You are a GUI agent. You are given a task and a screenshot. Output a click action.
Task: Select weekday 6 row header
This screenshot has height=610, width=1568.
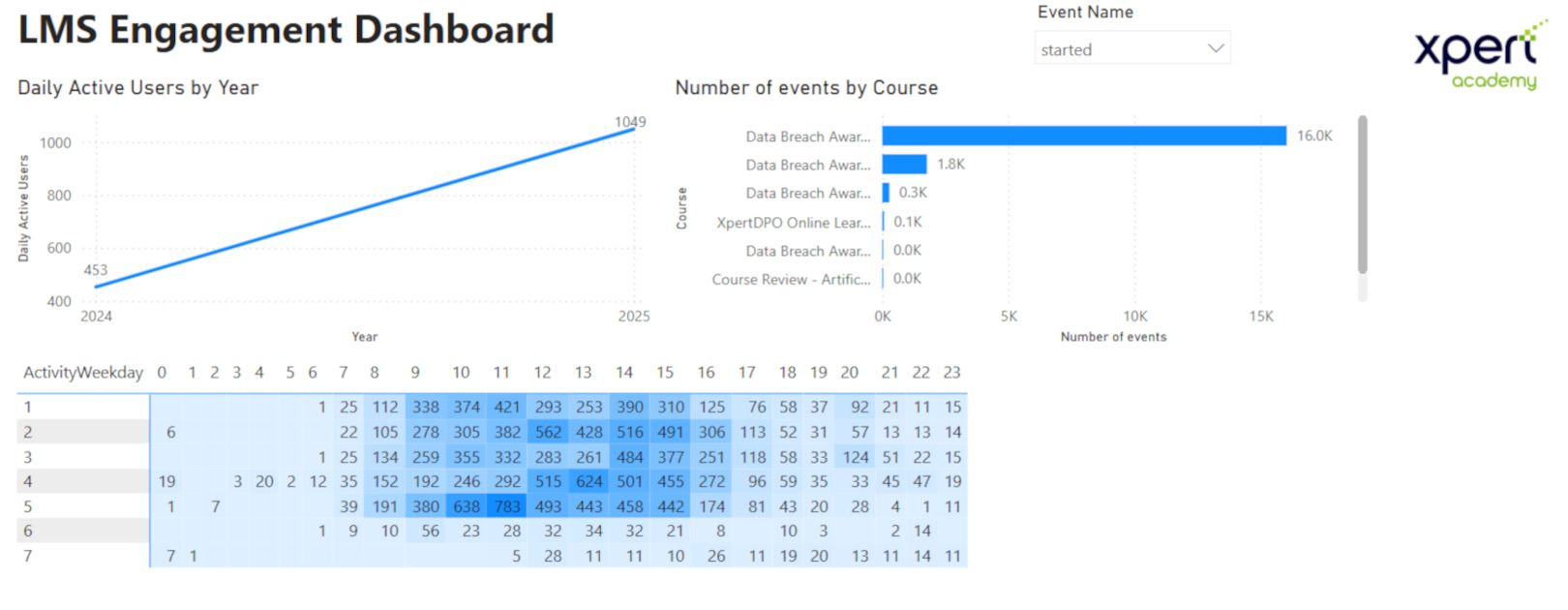click(x=28, y=531)
